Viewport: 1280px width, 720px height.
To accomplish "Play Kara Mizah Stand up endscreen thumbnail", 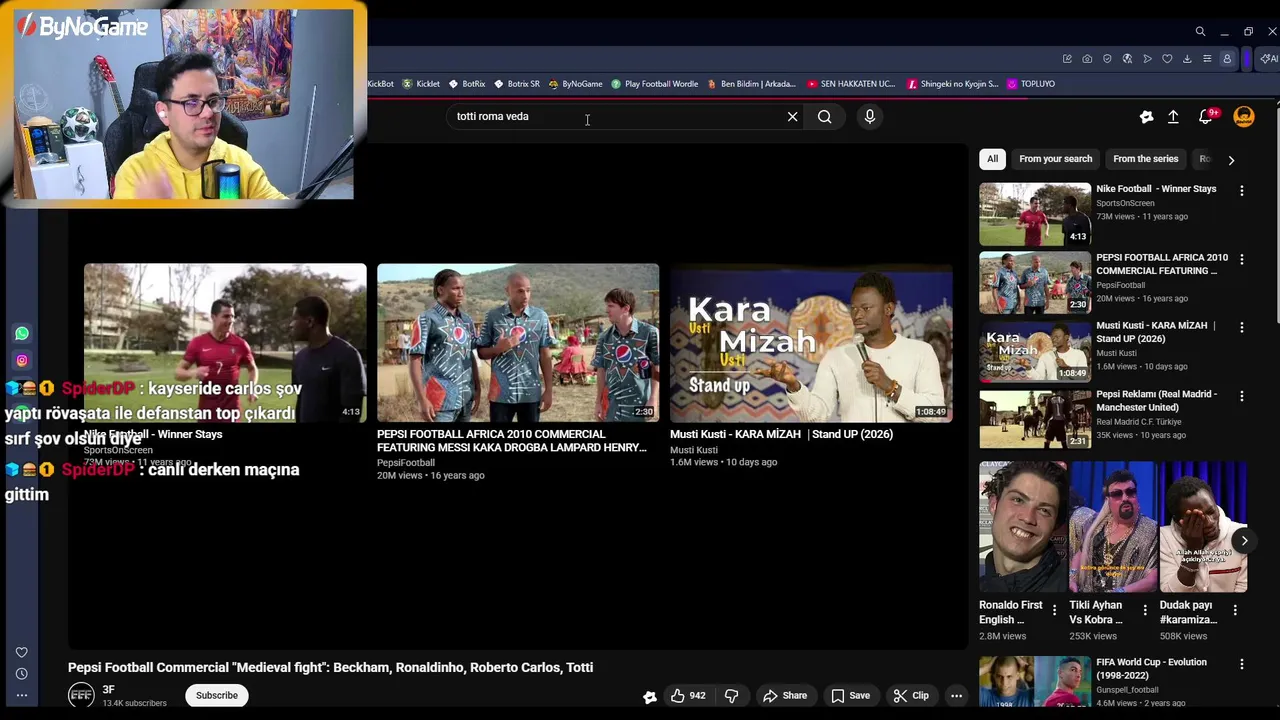I will point(811,343).
